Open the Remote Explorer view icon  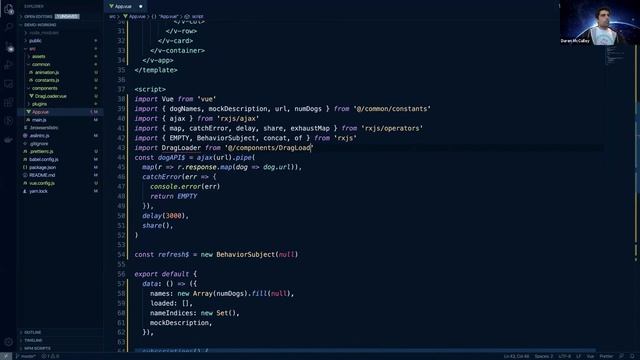tap(9, 84)
